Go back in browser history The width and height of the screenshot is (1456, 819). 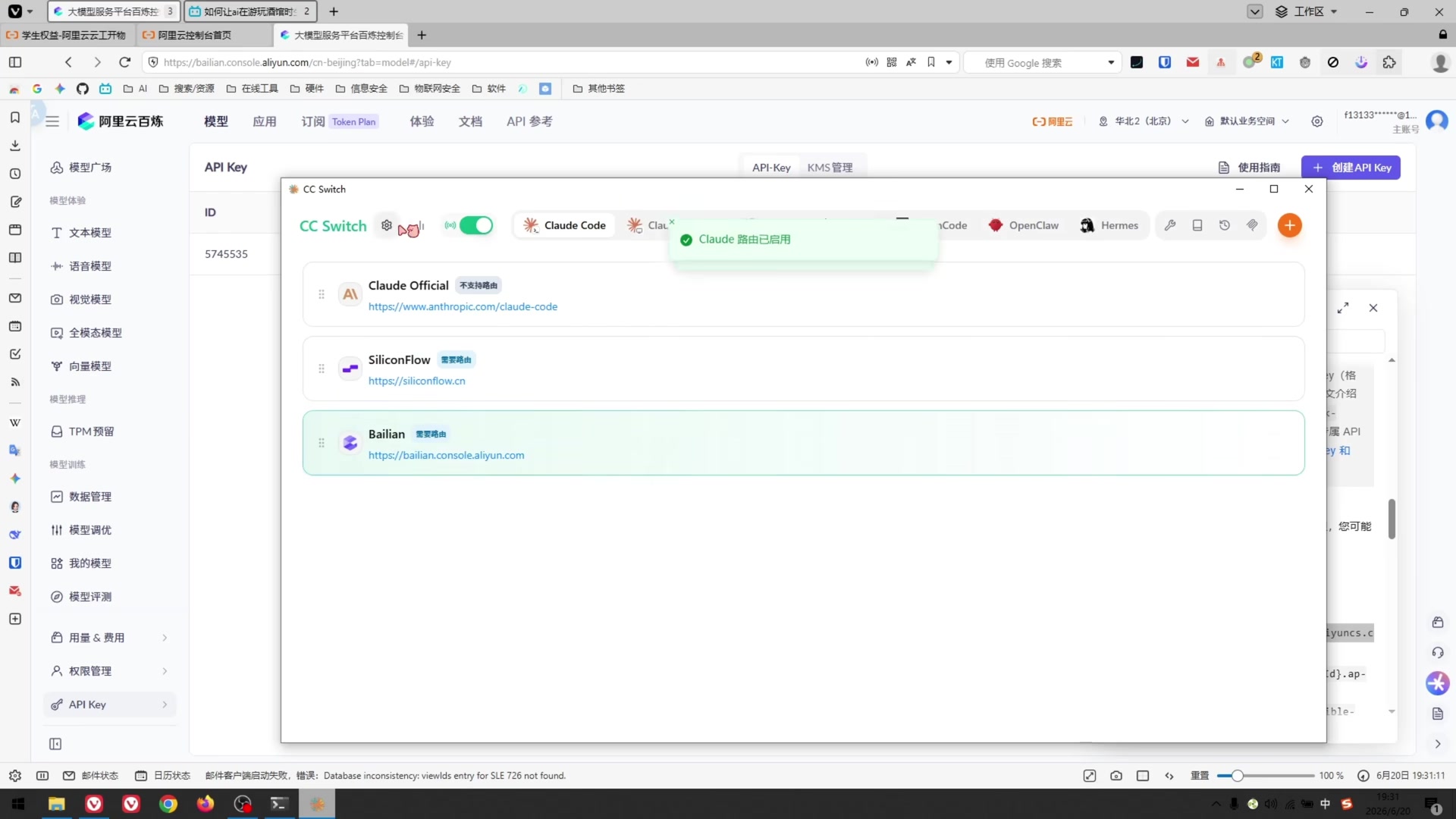pos(68,62)
